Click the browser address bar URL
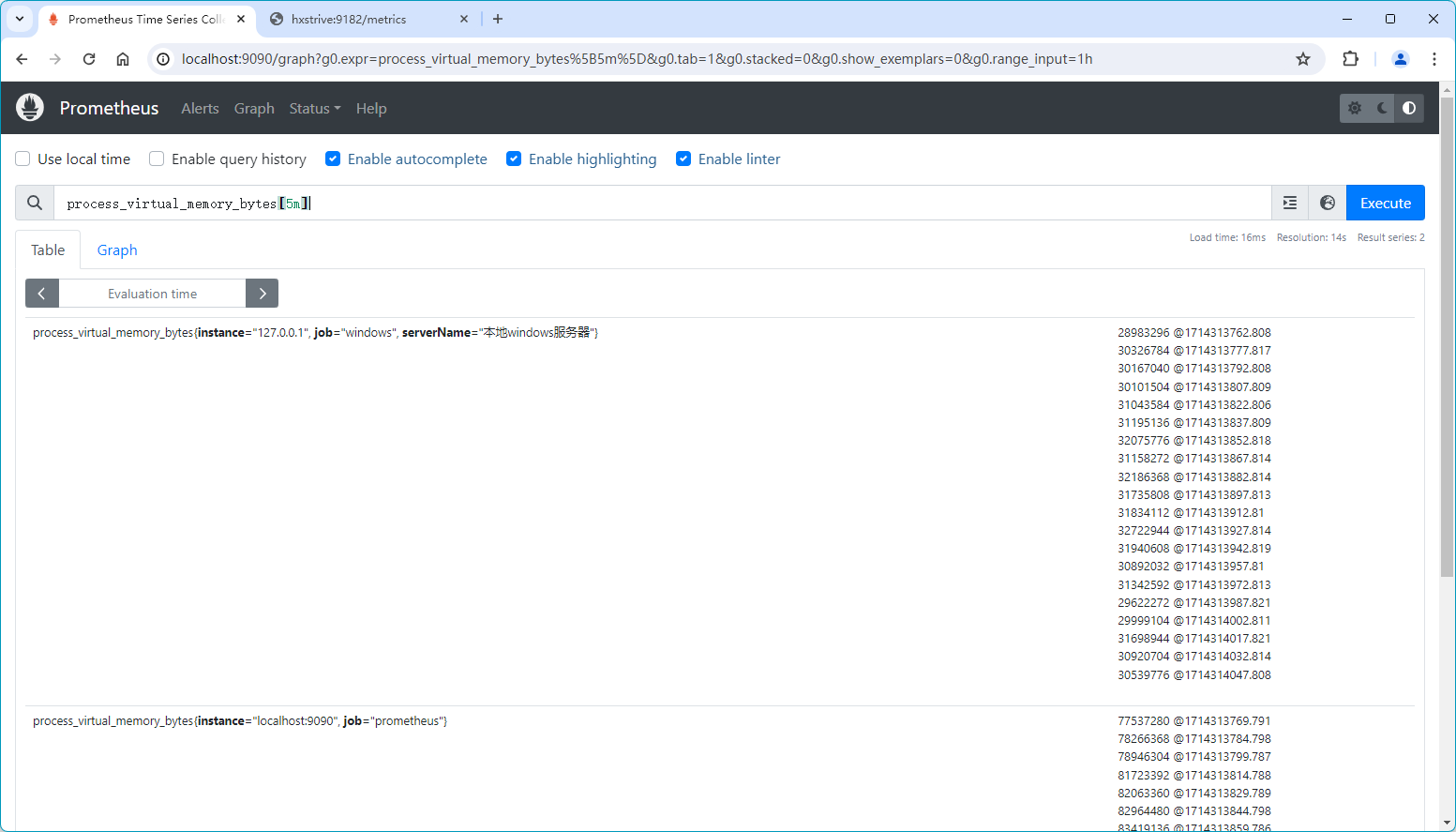 coord(638,59)
